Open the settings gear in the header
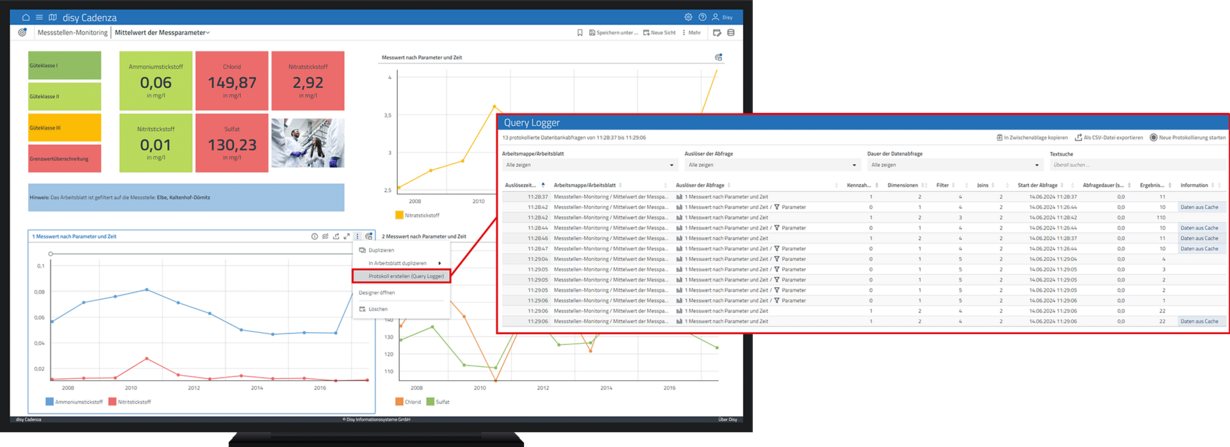1230x447 pixels. click(x=688, y=17)
